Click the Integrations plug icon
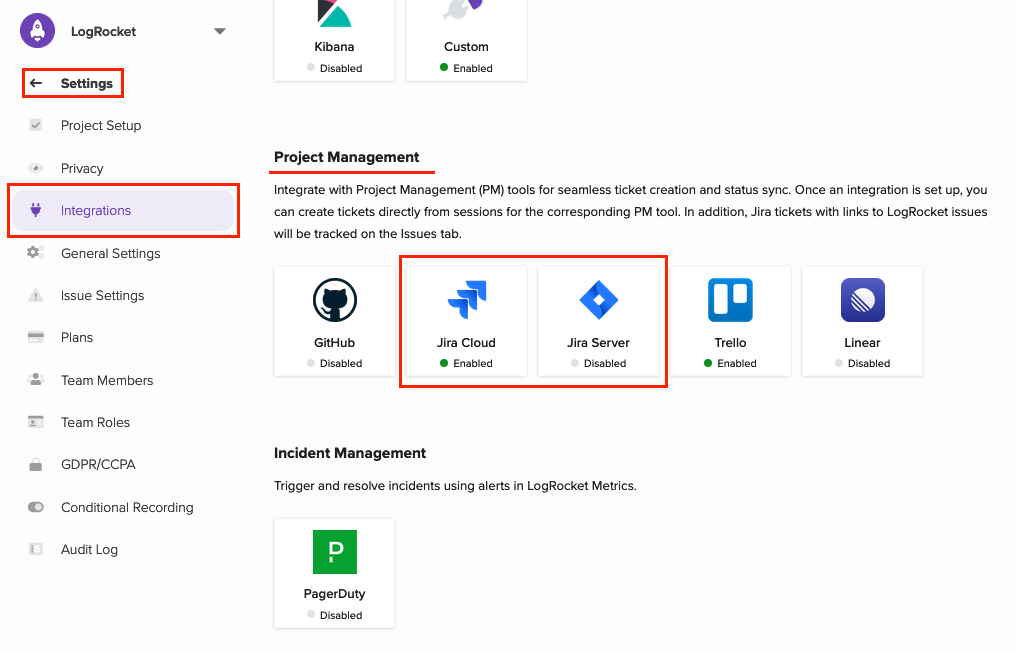This screenshot has height=651, width=1016. (36, 210)
